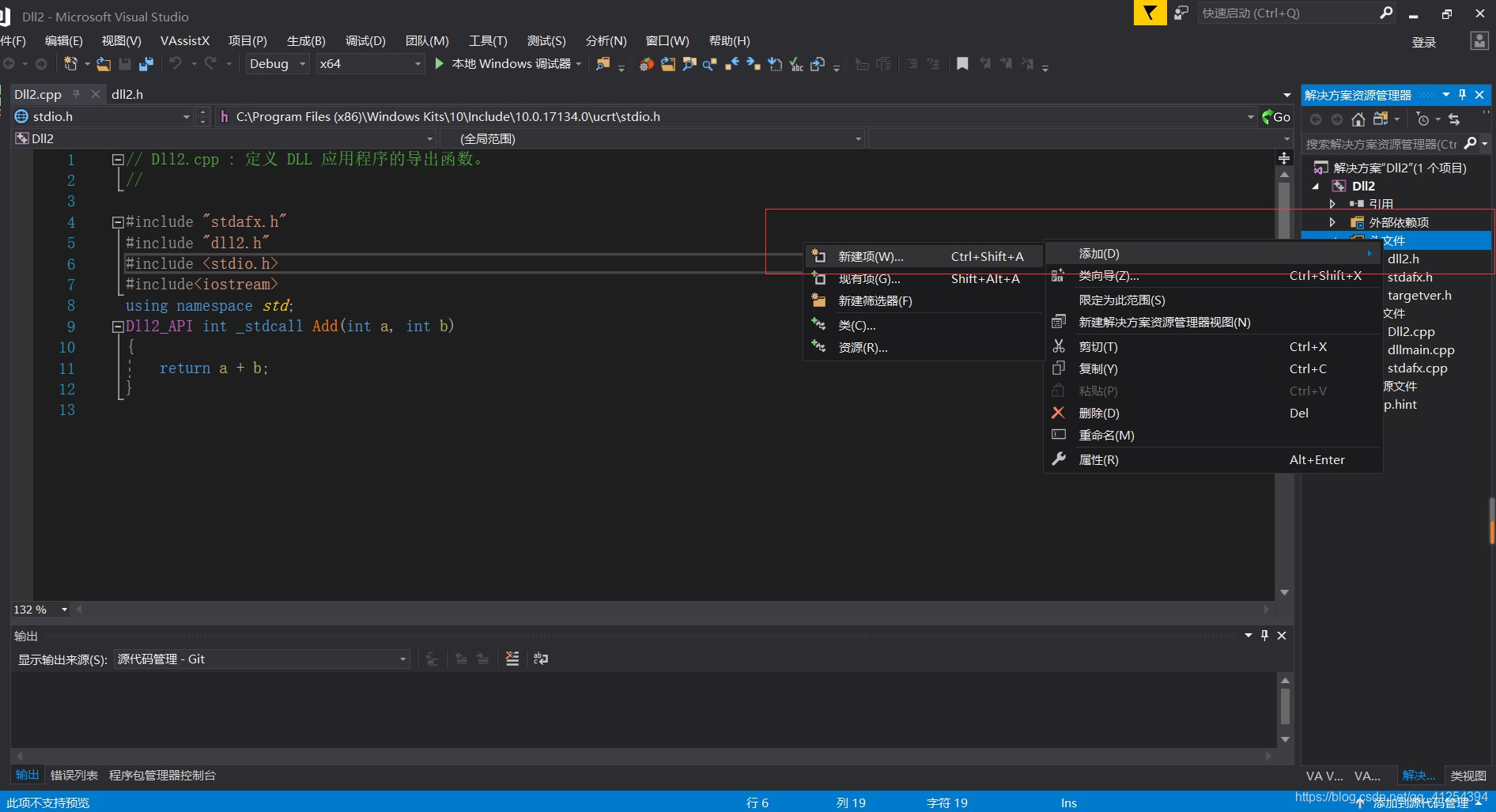Viewport: 1496px width, 812px height.
Task: Click the VAssistX Go button
Action: click(1276, 117)
